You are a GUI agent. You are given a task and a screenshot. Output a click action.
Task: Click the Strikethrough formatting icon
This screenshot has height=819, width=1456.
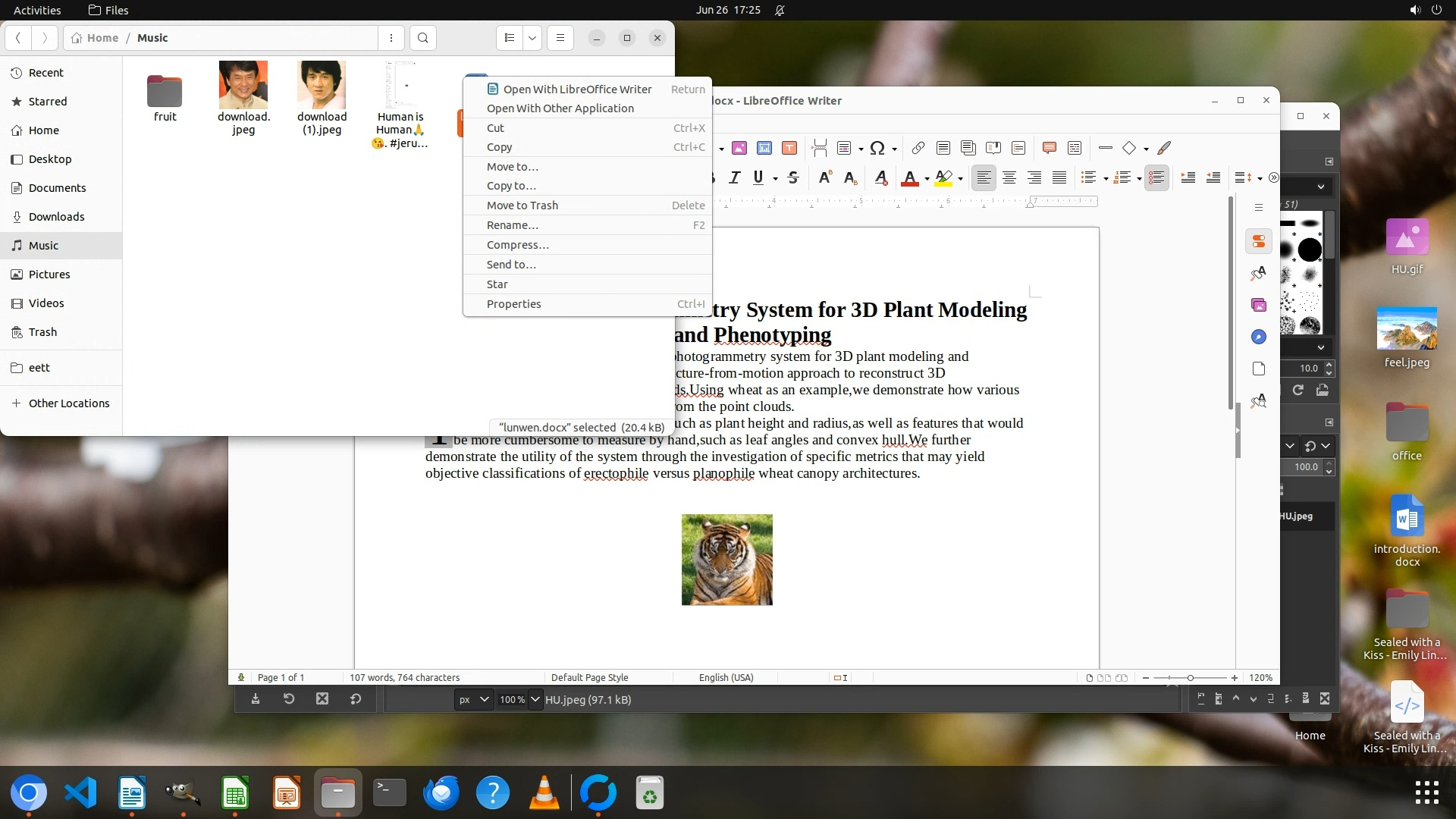point(793,177)
